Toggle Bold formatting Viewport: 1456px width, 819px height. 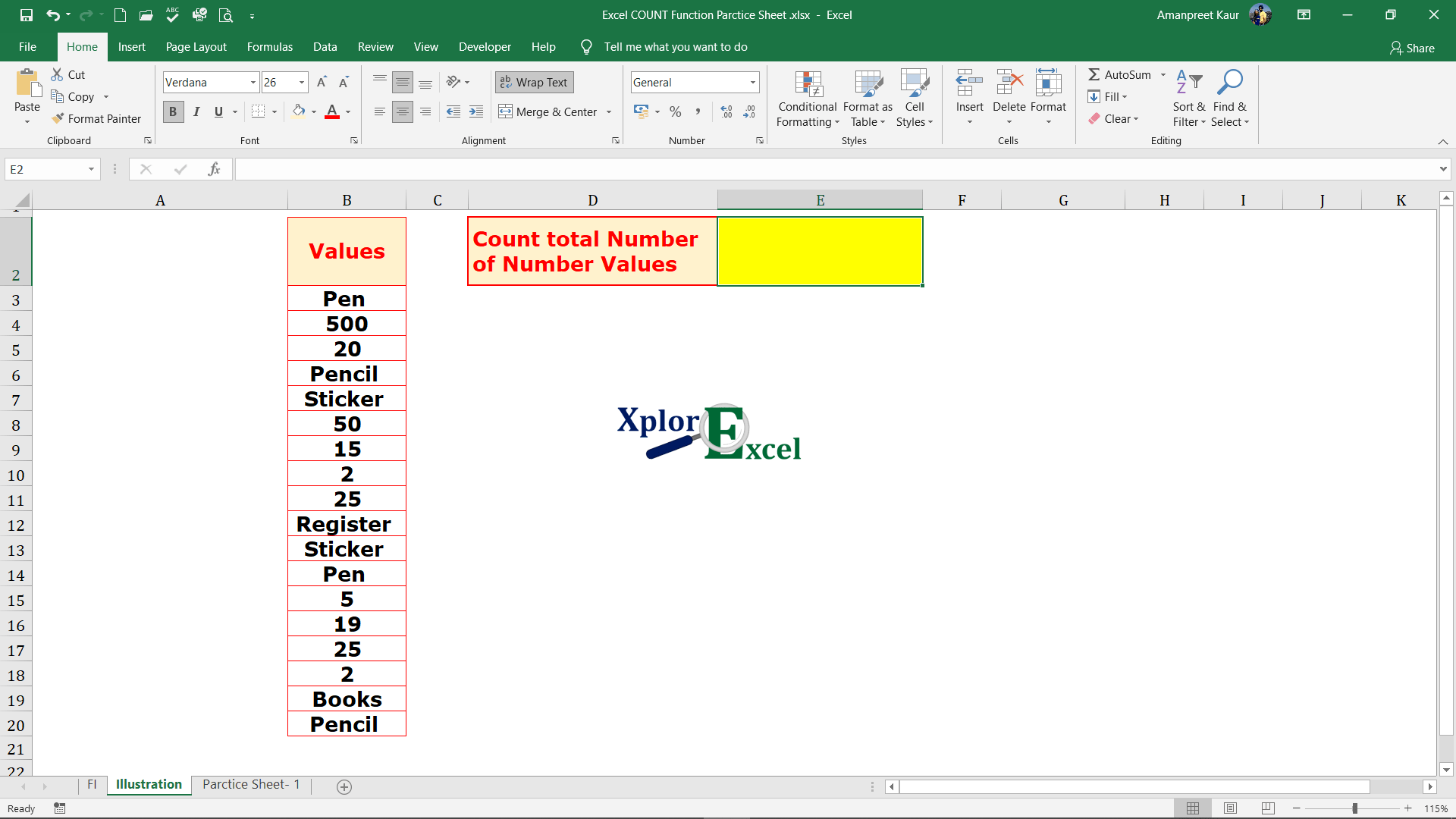click(173, 111)
